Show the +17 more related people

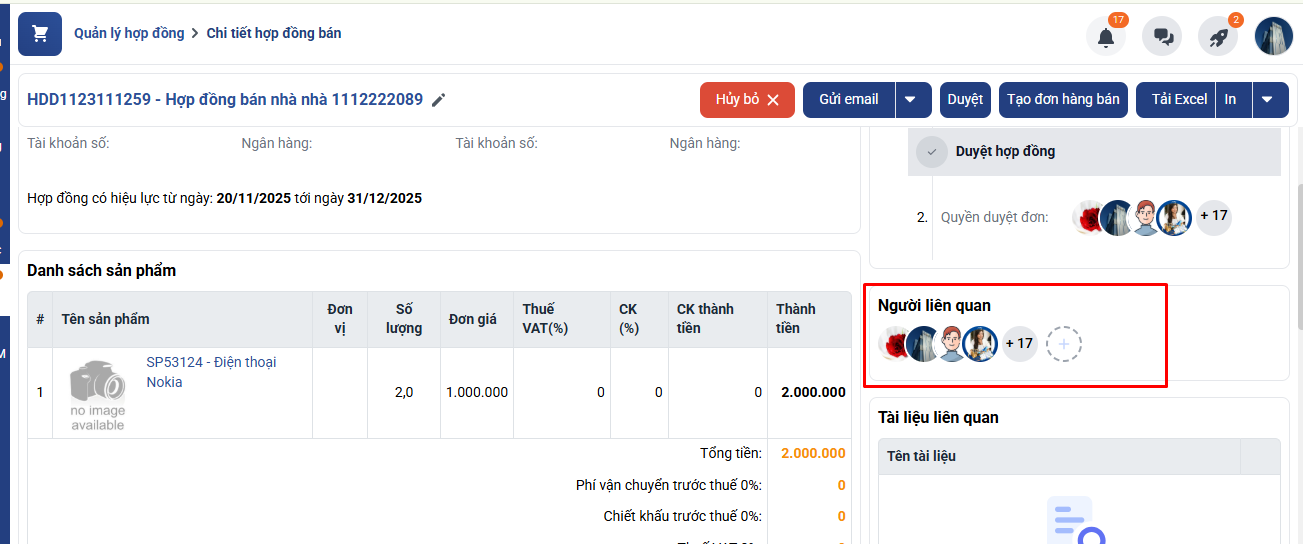[1019, 344]
